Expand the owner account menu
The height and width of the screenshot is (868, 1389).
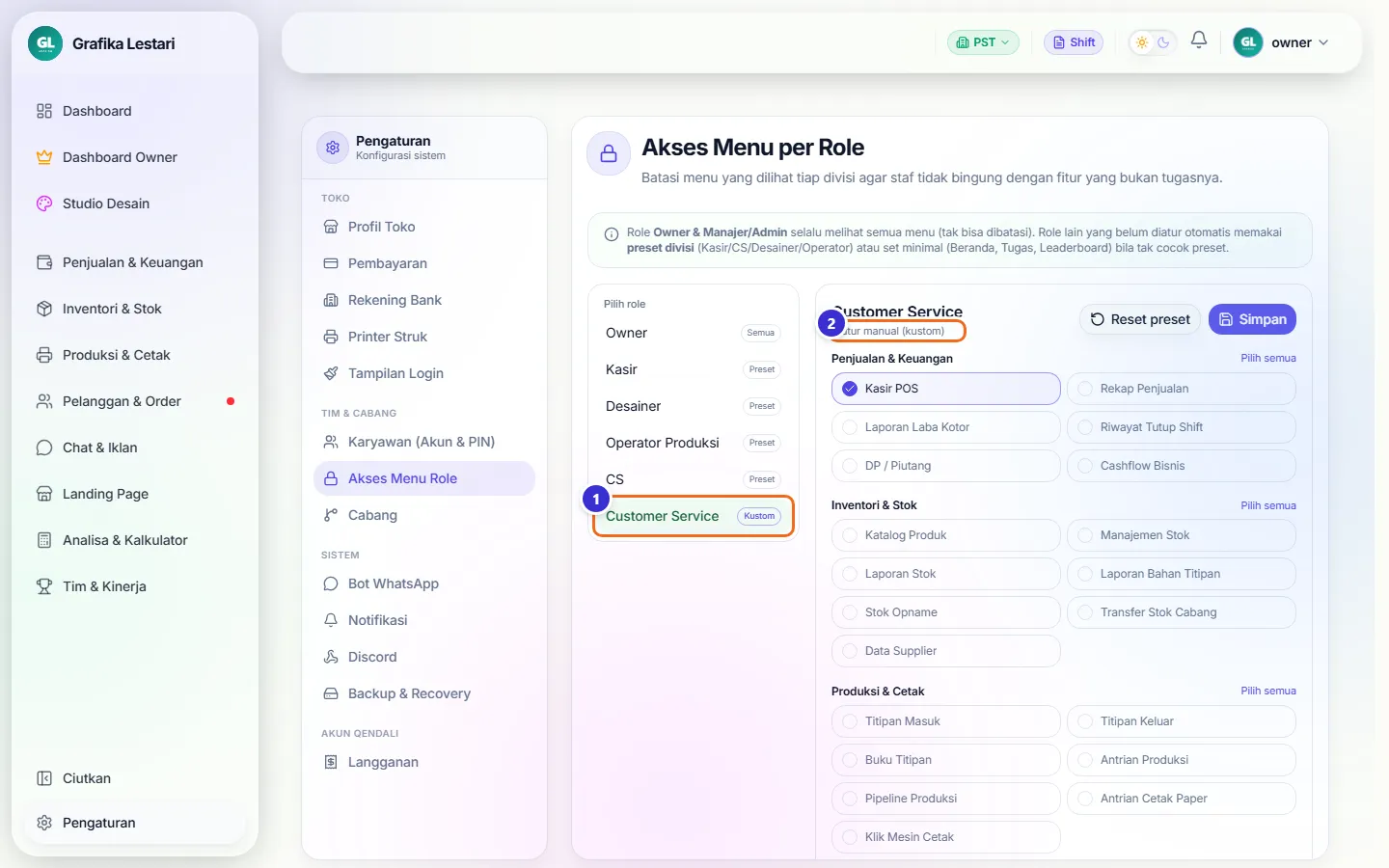point(1282,42)
